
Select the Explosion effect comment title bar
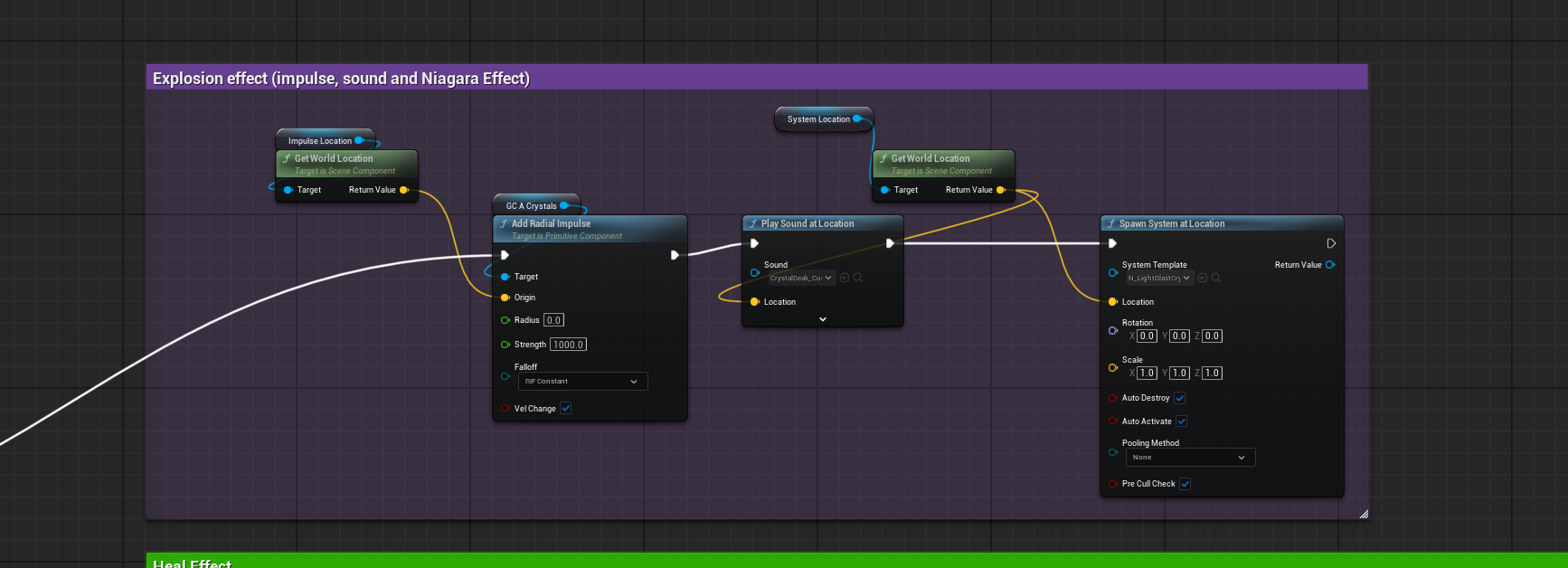pyautogui.click(x=757, y=78)
